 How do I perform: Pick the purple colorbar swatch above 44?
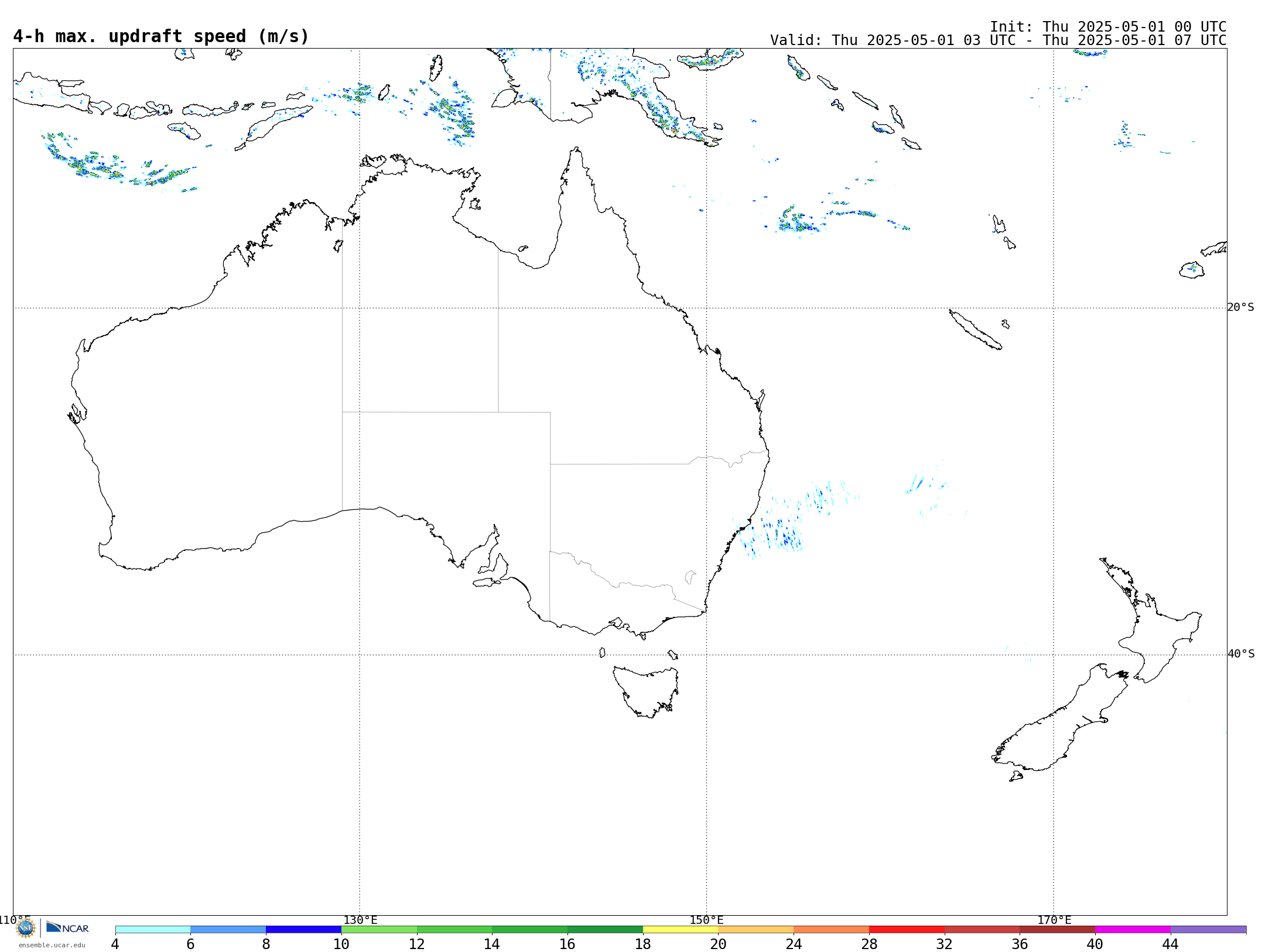1209,930
